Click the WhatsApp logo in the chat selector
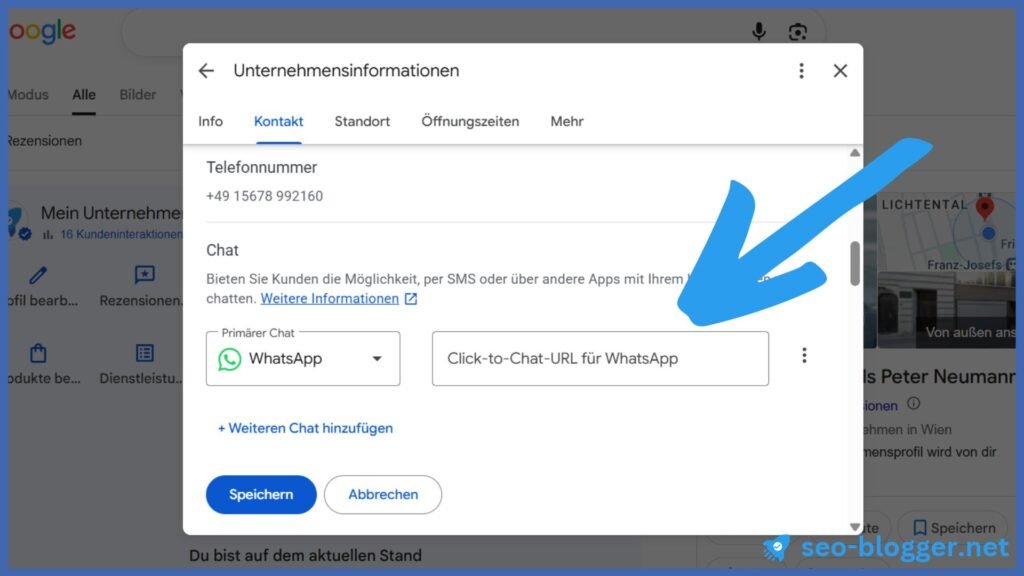1024x576 pixels. coord(230,359)
